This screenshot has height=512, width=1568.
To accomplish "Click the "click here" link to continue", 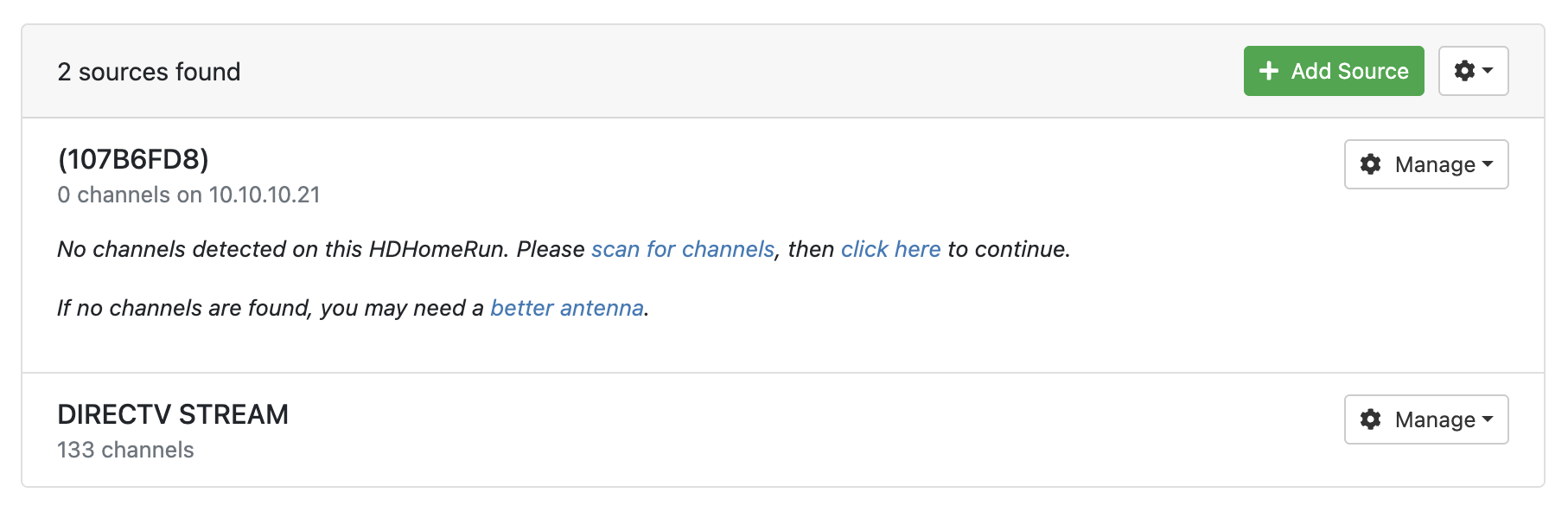I will pos(890,249).
